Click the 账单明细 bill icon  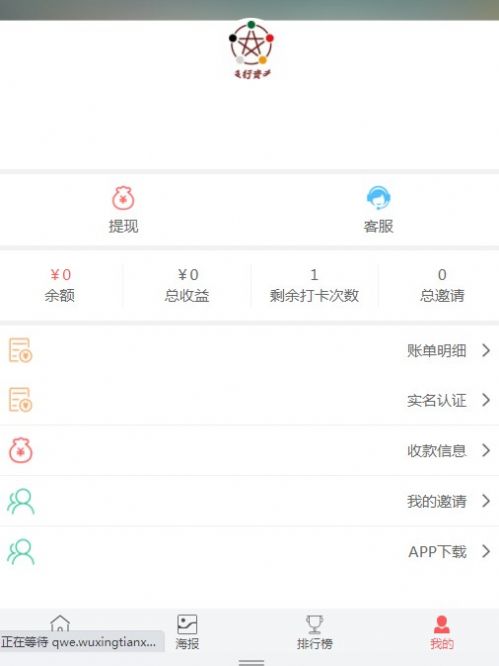point(20,350)
